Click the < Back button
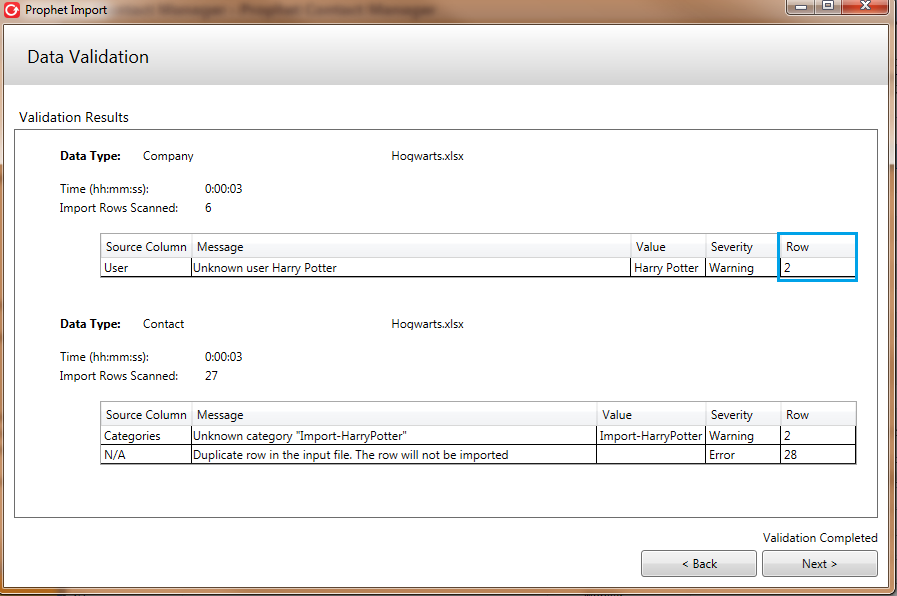 pyautogui.click(x=698, y=563)
